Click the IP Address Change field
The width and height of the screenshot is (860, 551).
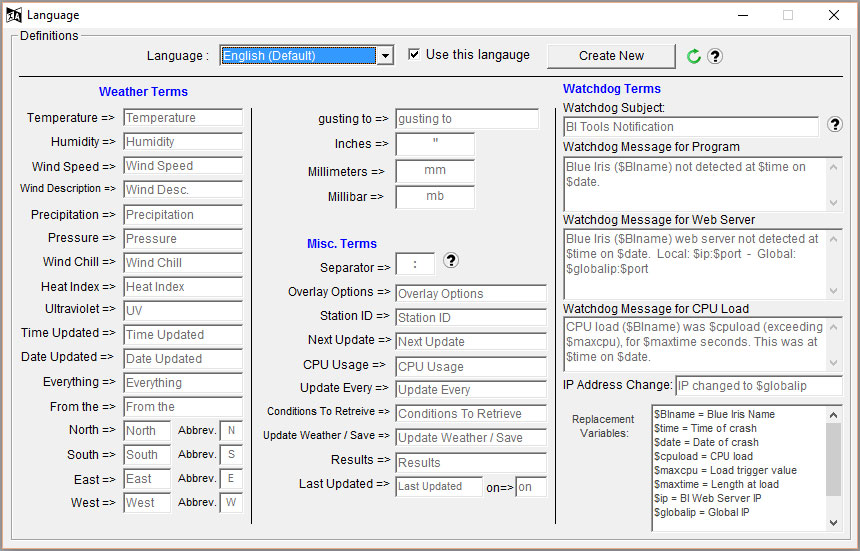pyautogui.click(x=758, y=386)
